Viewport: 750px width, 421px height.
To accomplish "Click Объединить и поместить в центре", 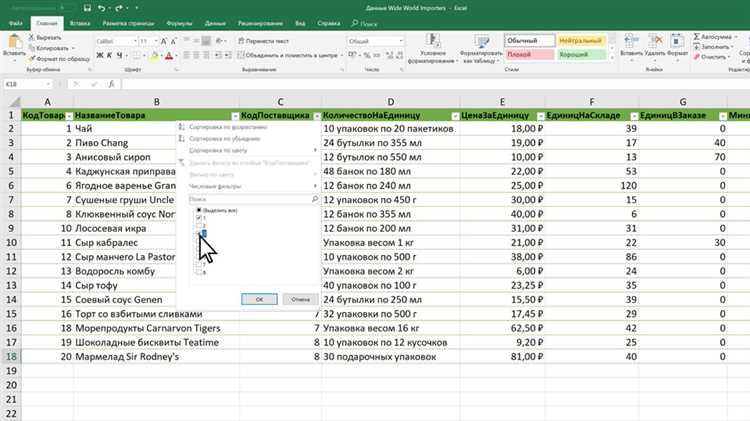I will click(x=288, y=55).
